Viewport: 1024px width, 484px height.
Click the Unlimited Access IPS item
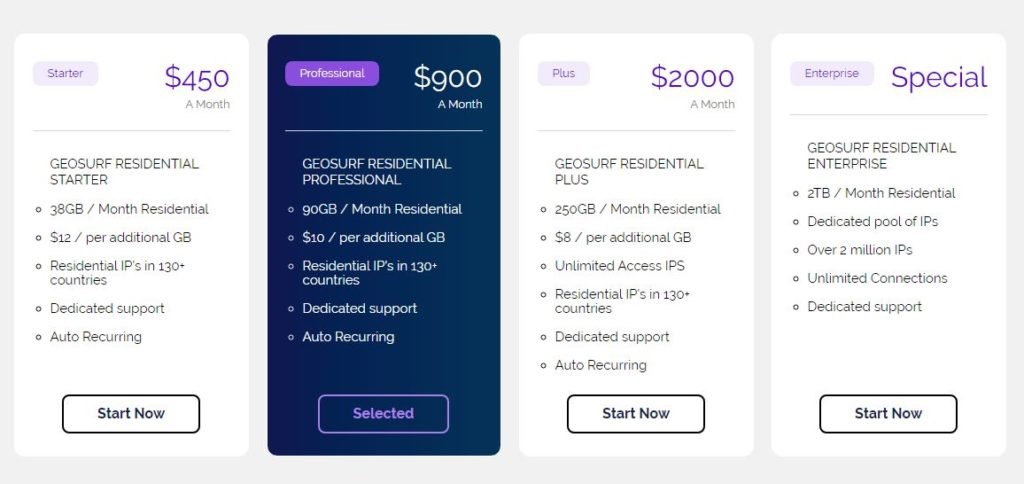point(620,266)
